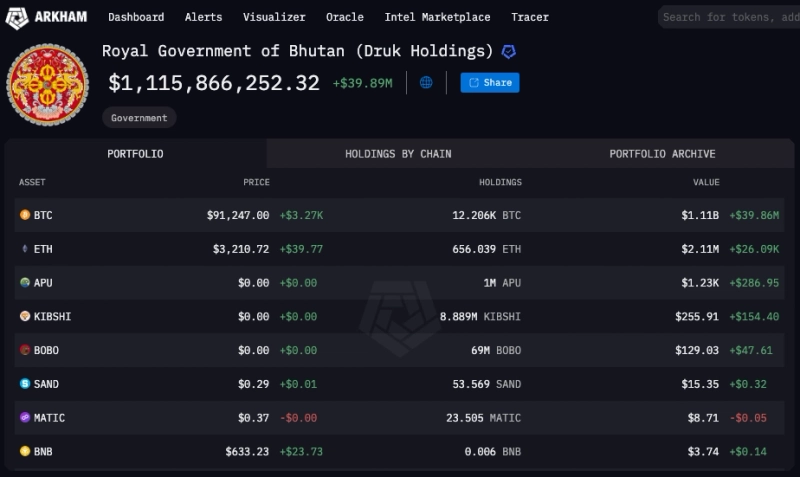Click the KIBSHI token icon
The image size is (800, 477).
click(x=25, y=316)
